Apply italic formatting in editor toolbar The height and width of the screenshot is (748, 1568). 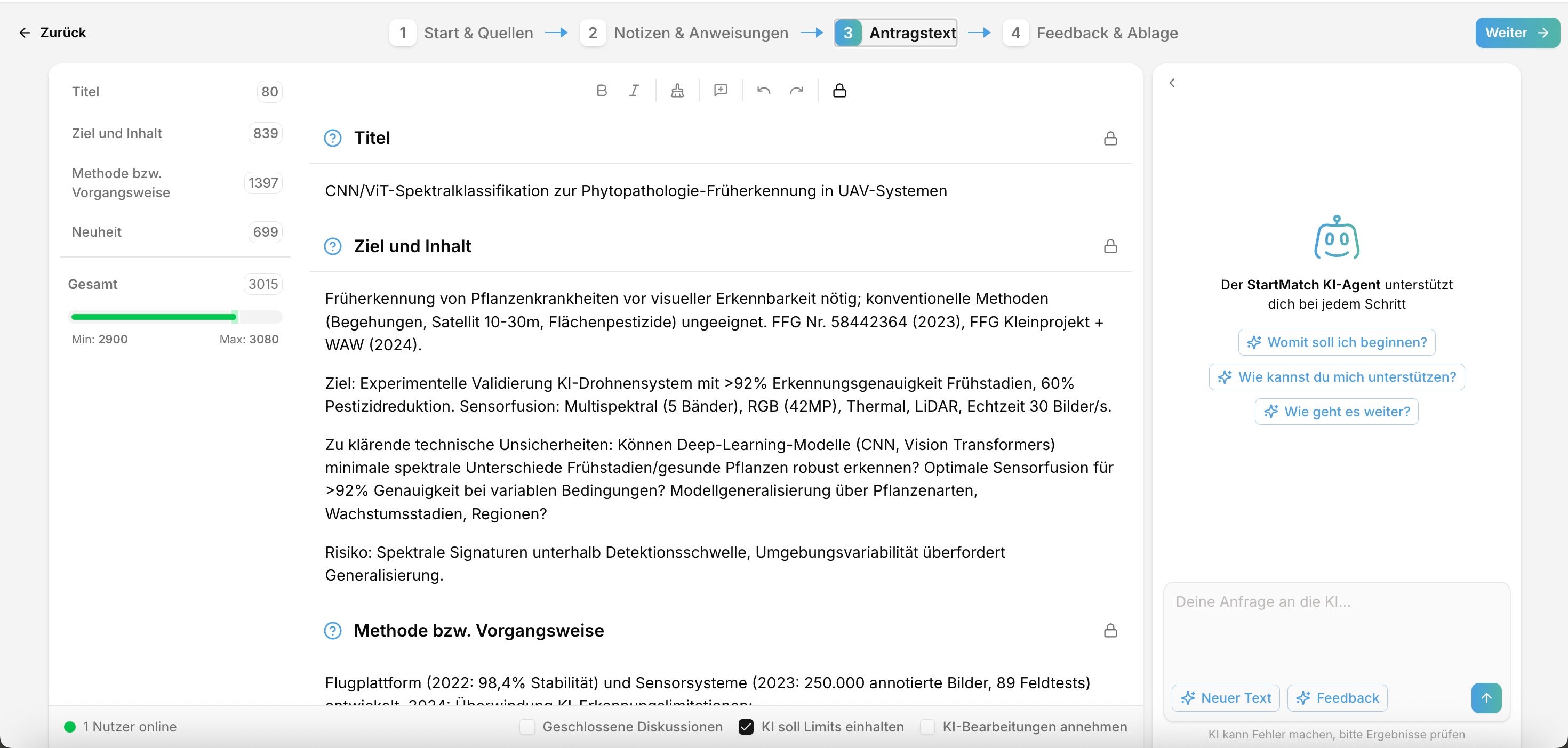click(x=634, y=91)
